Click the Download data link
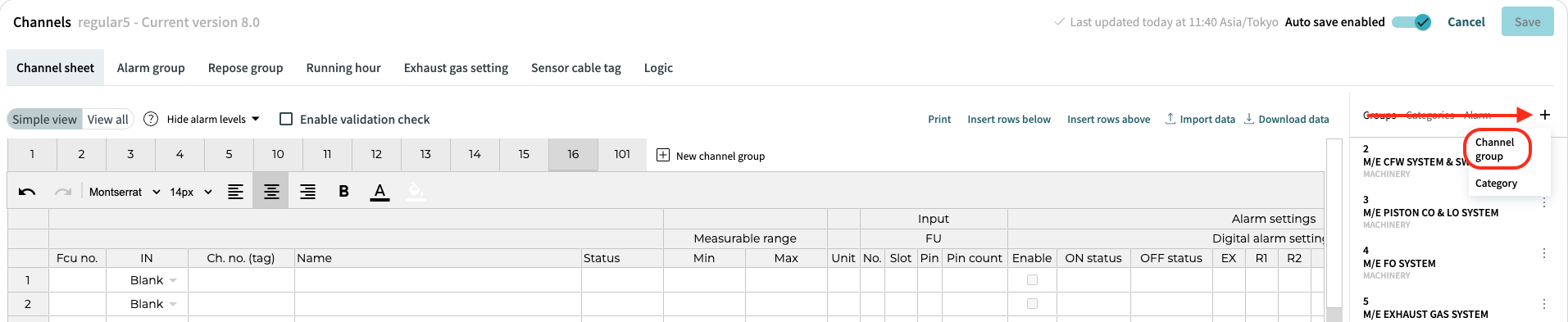Screen dimensions: 1568x322 coord(1293,119)
